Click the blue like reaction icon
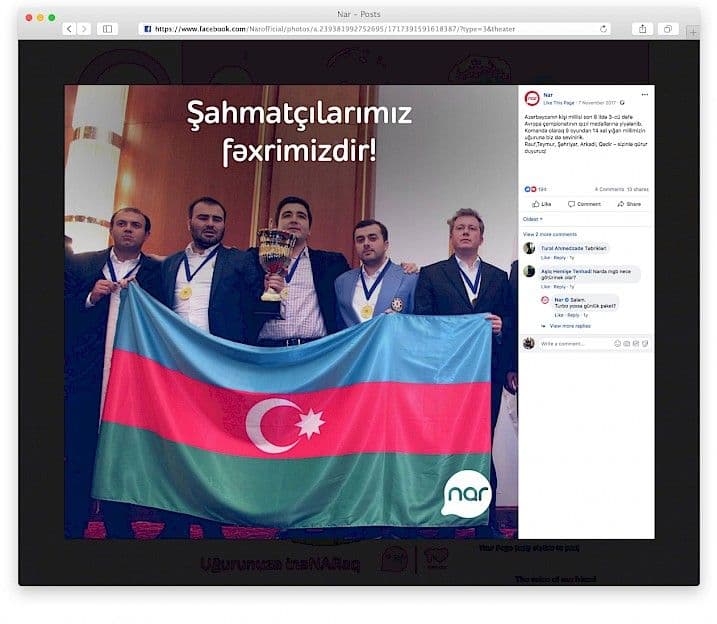This screenshot has height=624, width=717. tap(527, 189)
